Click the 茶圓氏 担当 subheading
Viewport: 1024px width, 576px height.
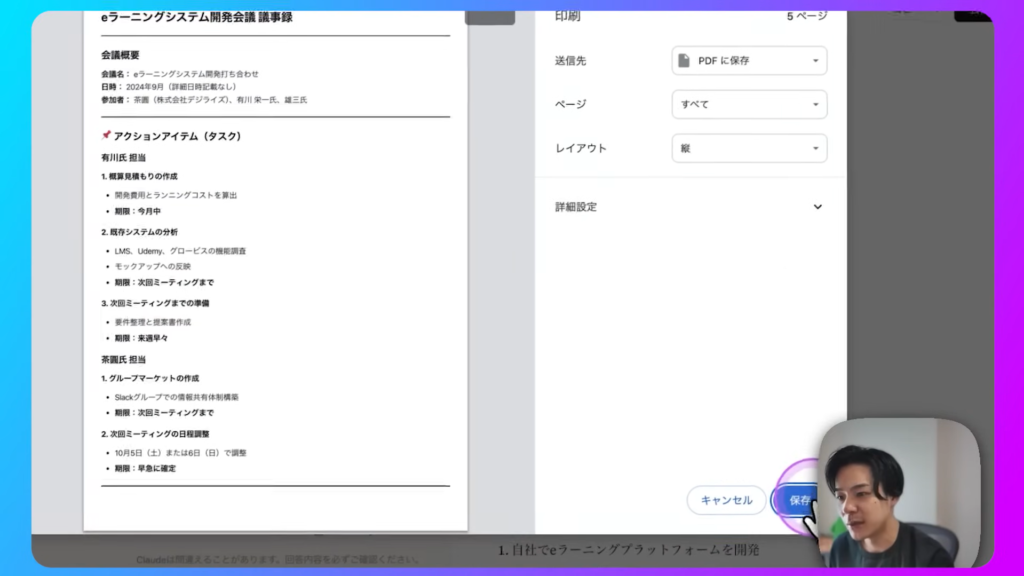[x=123, y=359]
